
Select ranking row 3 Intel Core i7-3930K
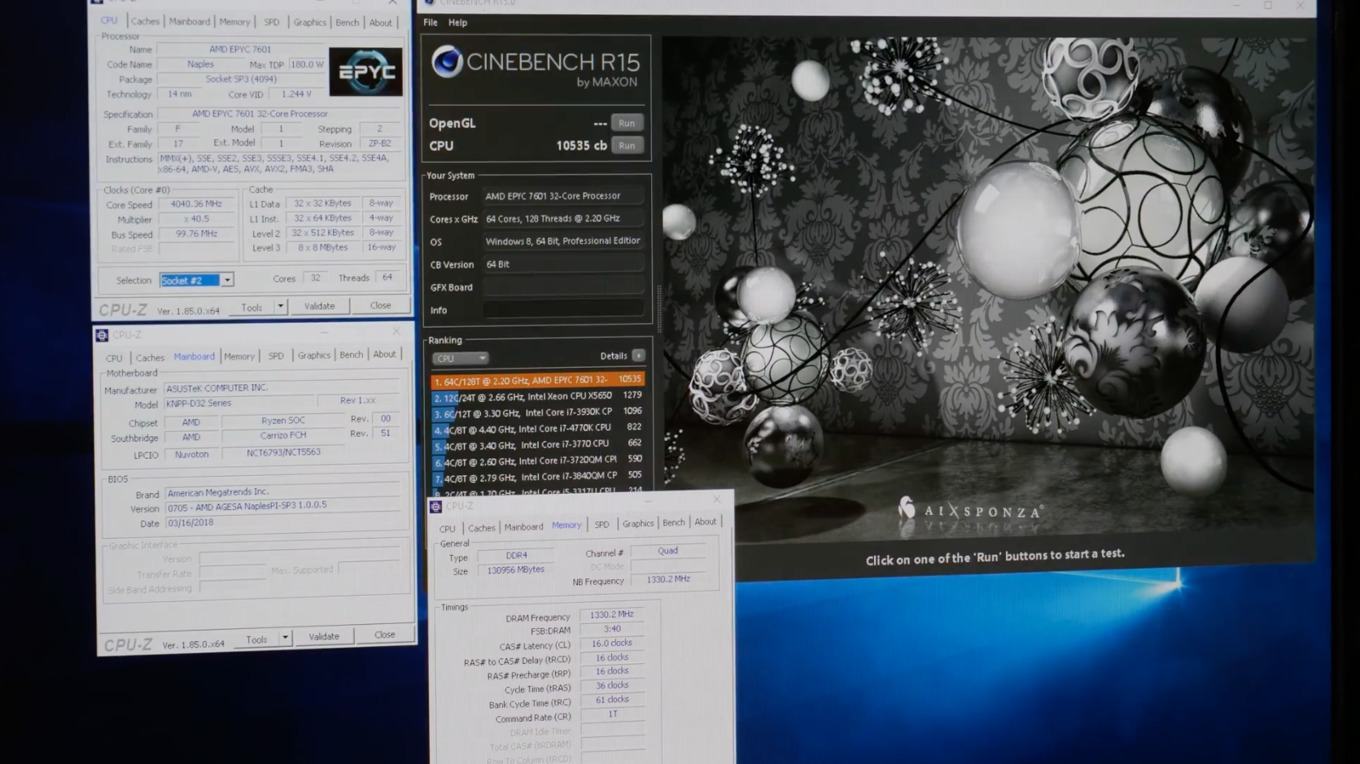[538, 412]
